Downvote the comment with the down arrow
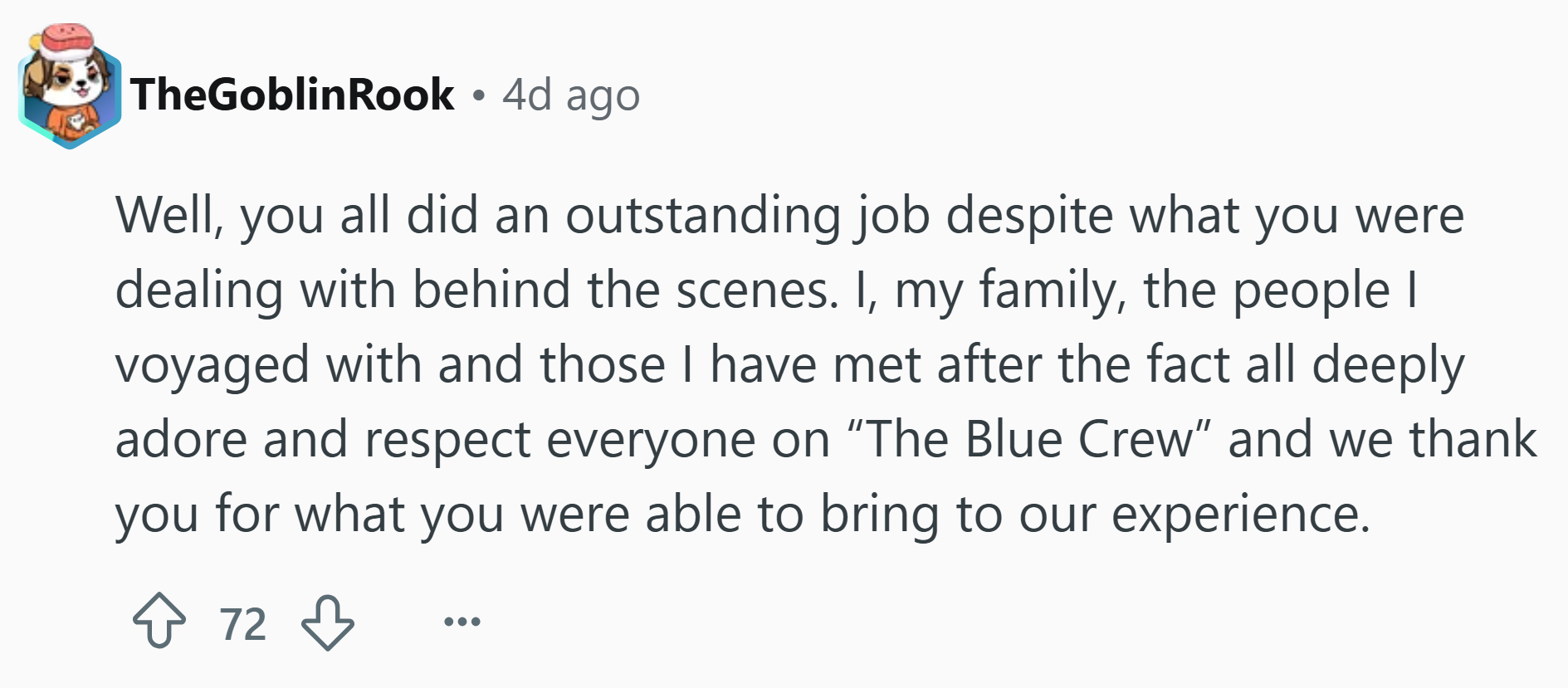 328,622
